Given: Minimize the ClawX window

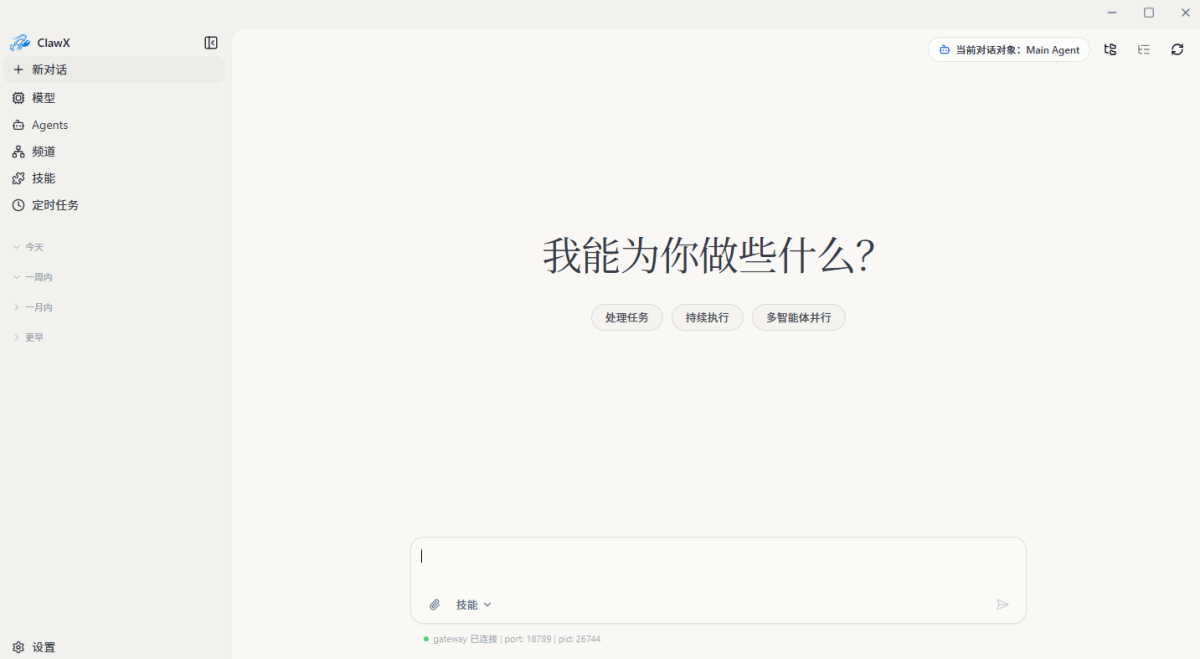Looking at the screenshot, I should point(1112,12).
